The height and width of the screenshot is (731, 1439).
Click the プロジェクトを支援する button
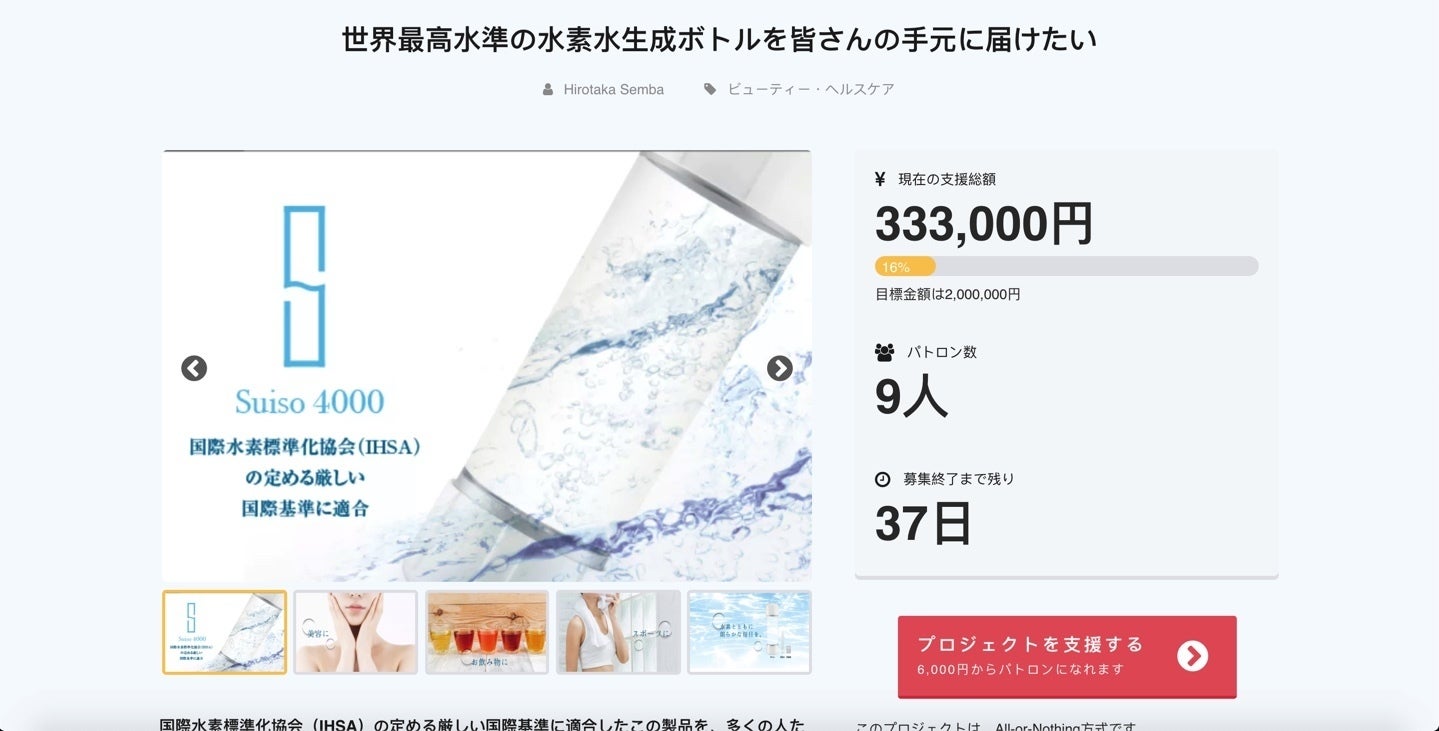[1067, 656]
